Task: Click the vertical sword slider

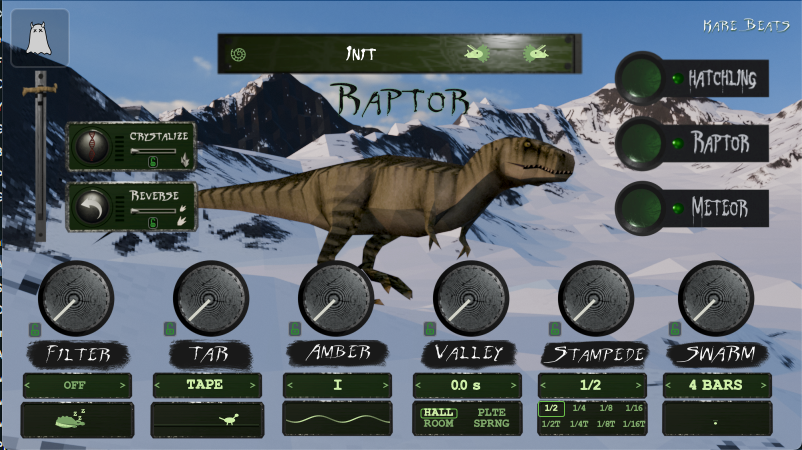Action: [40, 156]
